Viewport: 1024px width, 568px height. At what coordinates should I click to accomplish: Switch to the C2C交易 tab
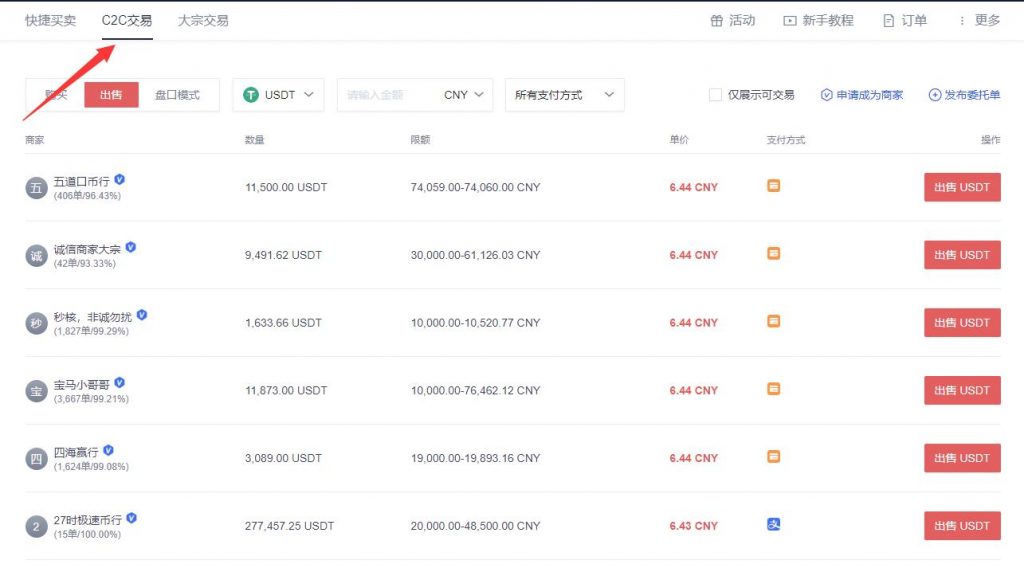[x=127, y=20]
